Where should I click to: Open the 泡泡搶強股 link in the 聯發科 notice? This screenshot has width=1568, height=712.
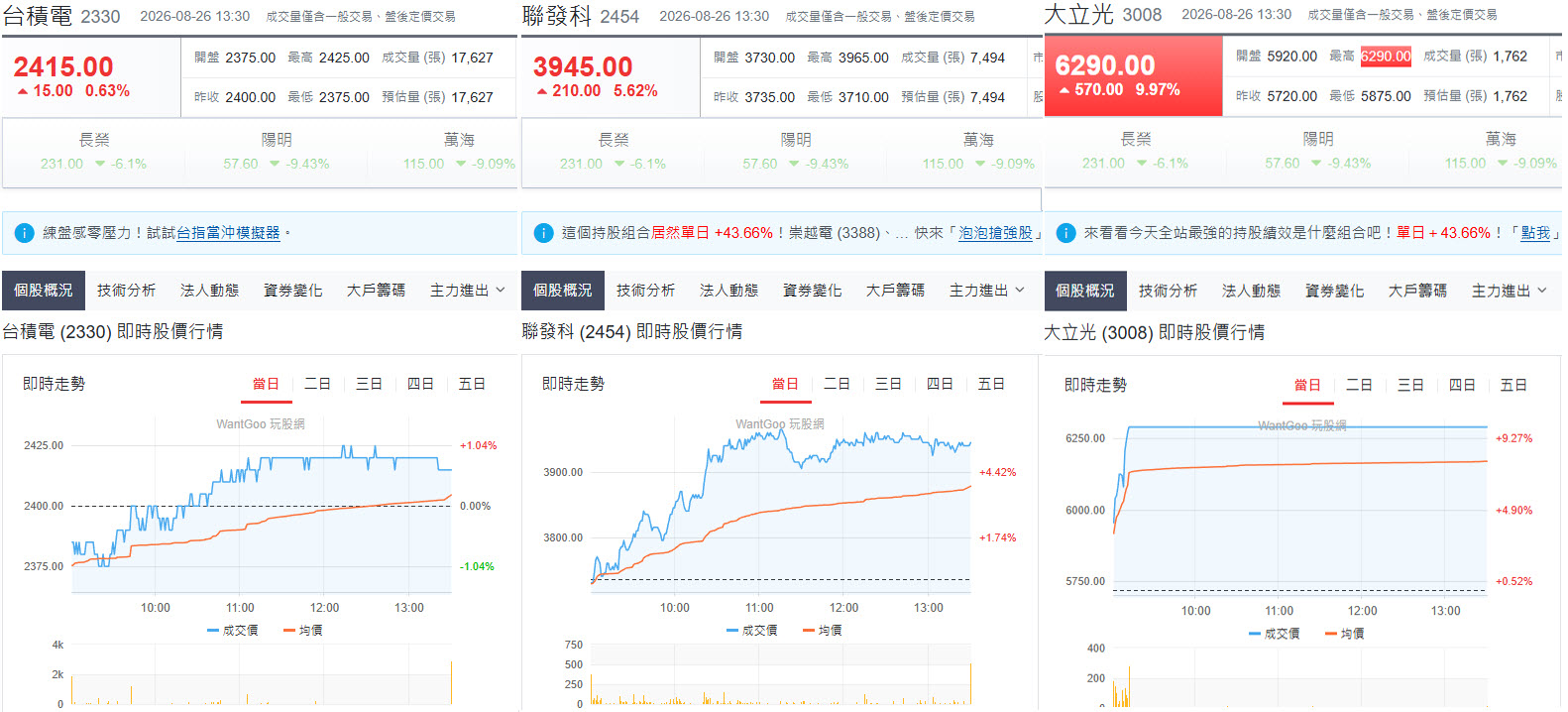(x=995, y=233)
